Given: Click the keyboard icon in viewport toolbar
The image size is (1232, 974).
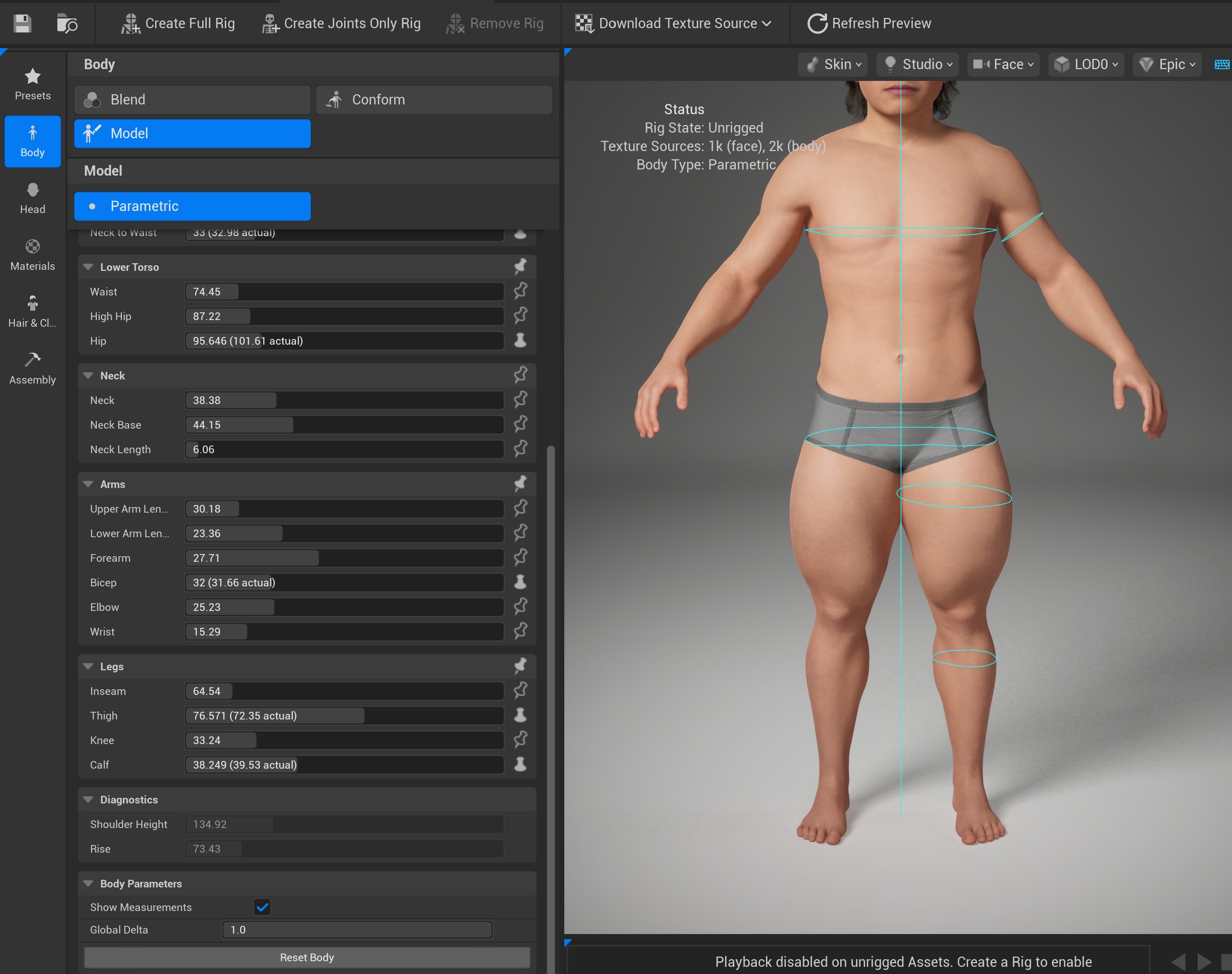Looking at the screenshot, I should (1222, 65).
